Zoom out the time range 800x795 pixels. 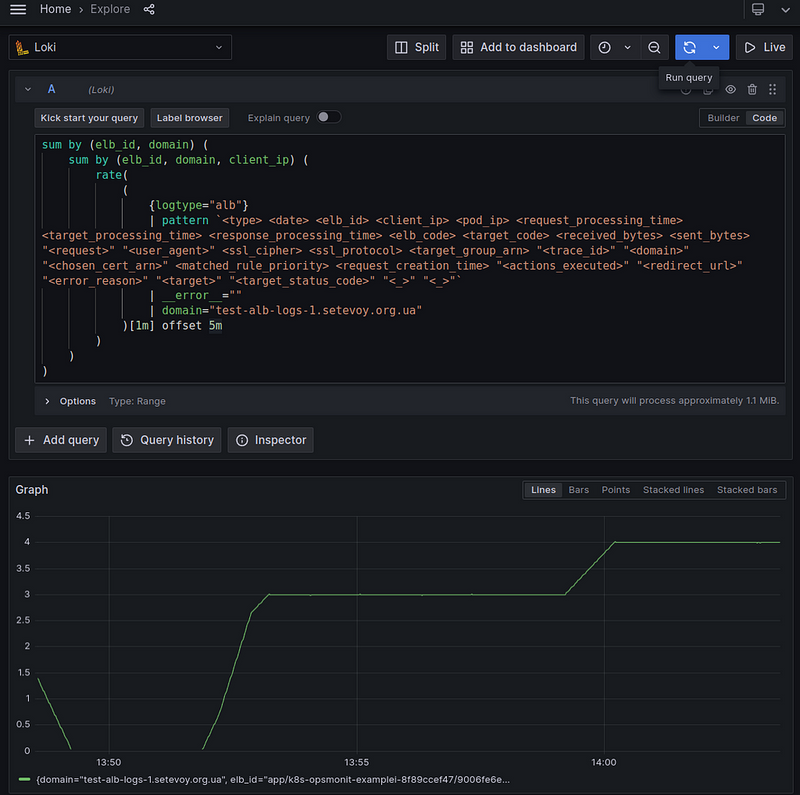pos(654,47)
